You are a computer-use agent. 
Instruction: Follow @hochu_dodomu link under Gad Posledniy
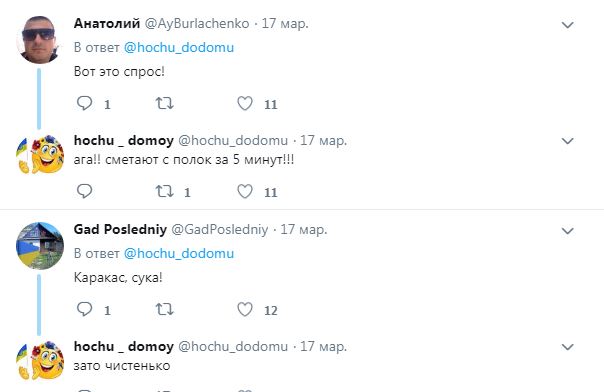click(179, 253)
